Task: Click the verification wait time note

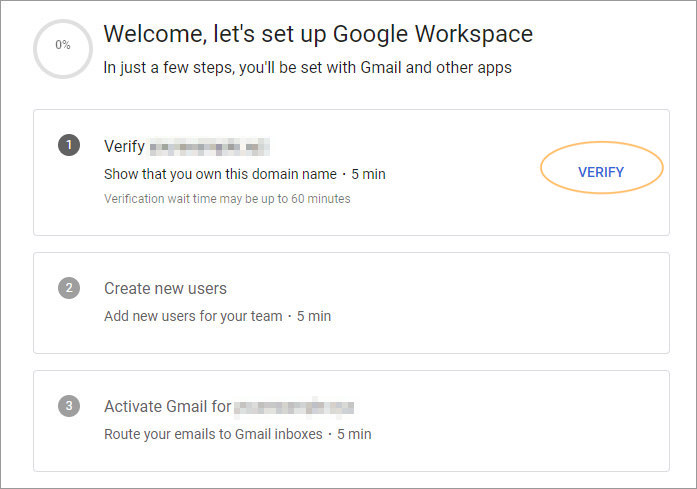Action: tap(227, 199)
